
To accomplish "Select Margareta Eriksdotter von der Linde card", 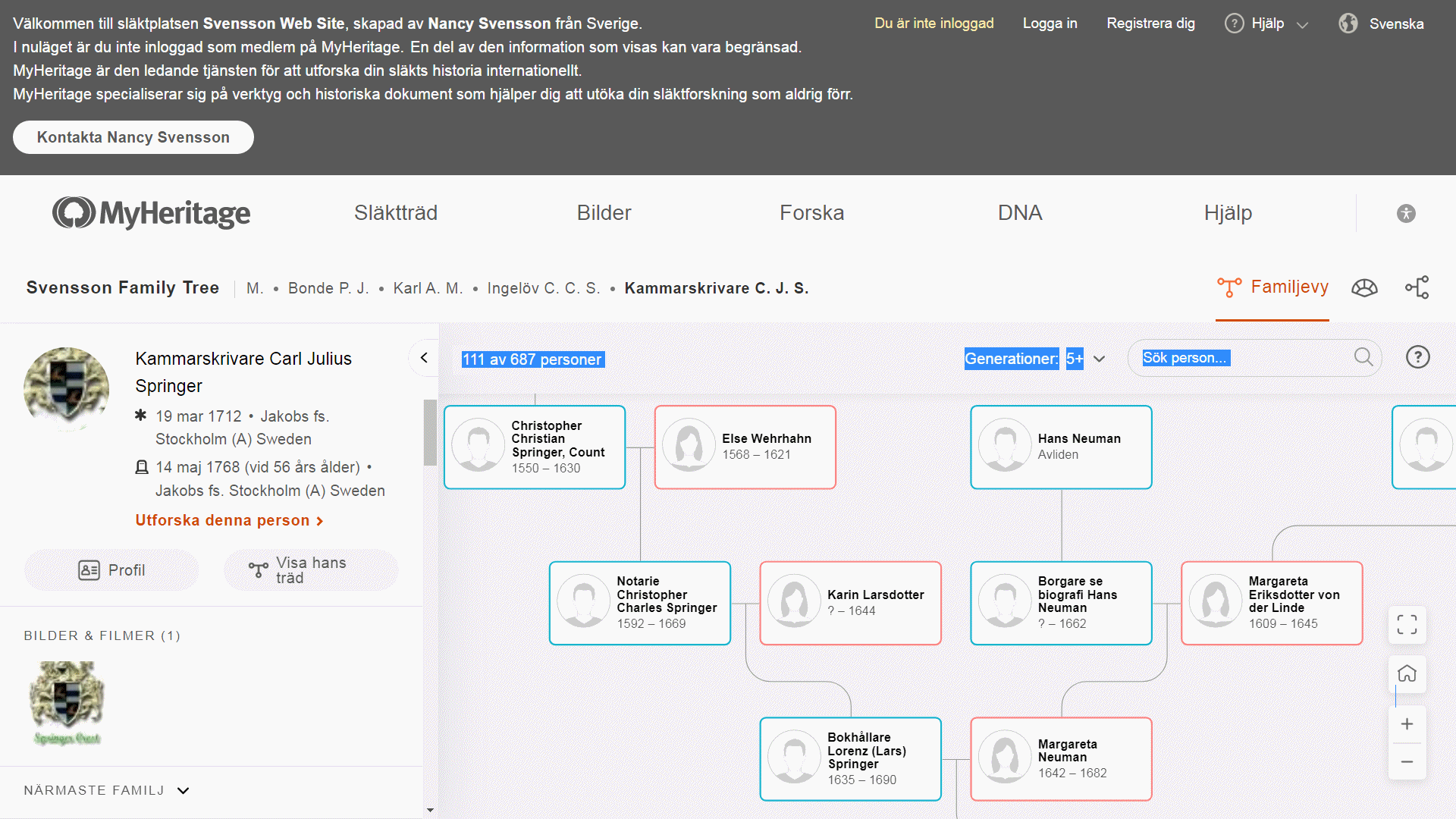I will coord(1272,603).
